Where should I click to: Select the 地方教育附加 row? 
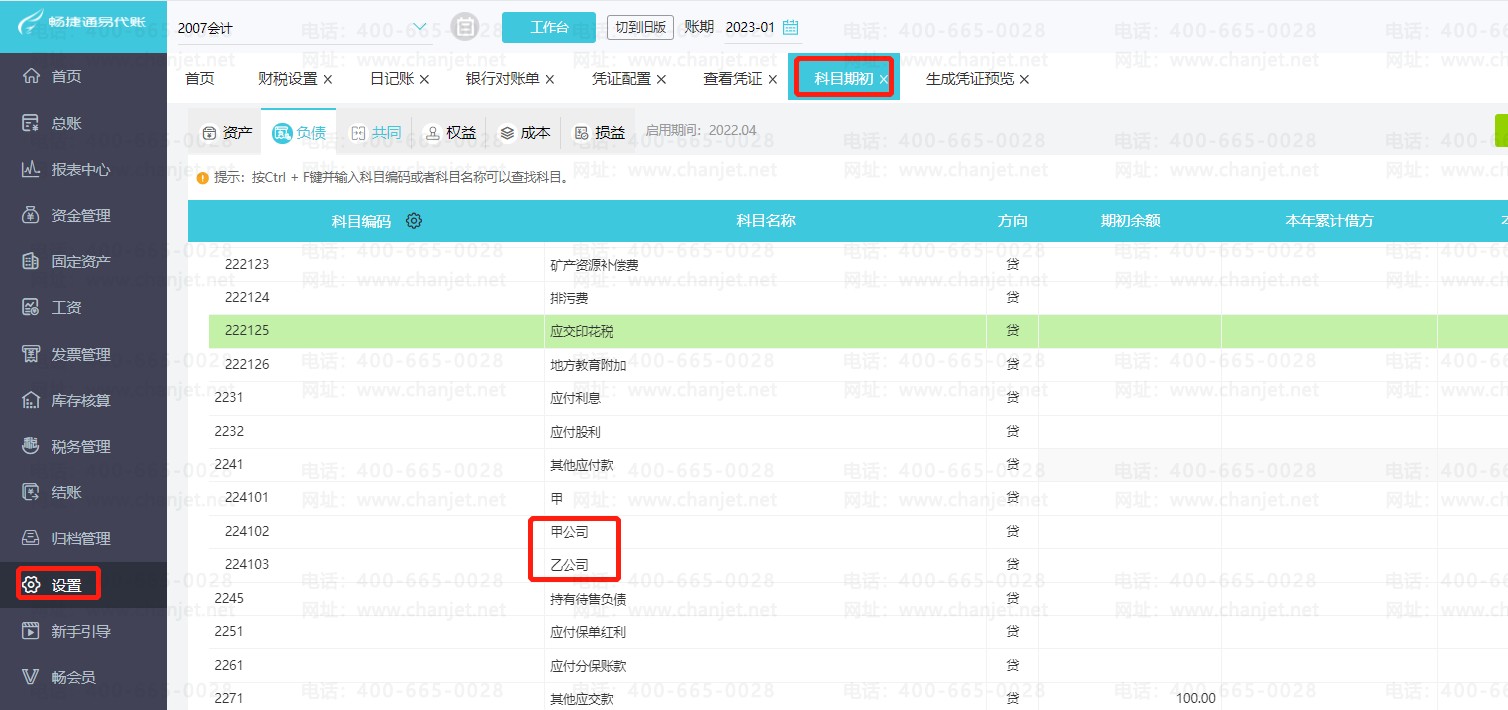click(858, 364)
